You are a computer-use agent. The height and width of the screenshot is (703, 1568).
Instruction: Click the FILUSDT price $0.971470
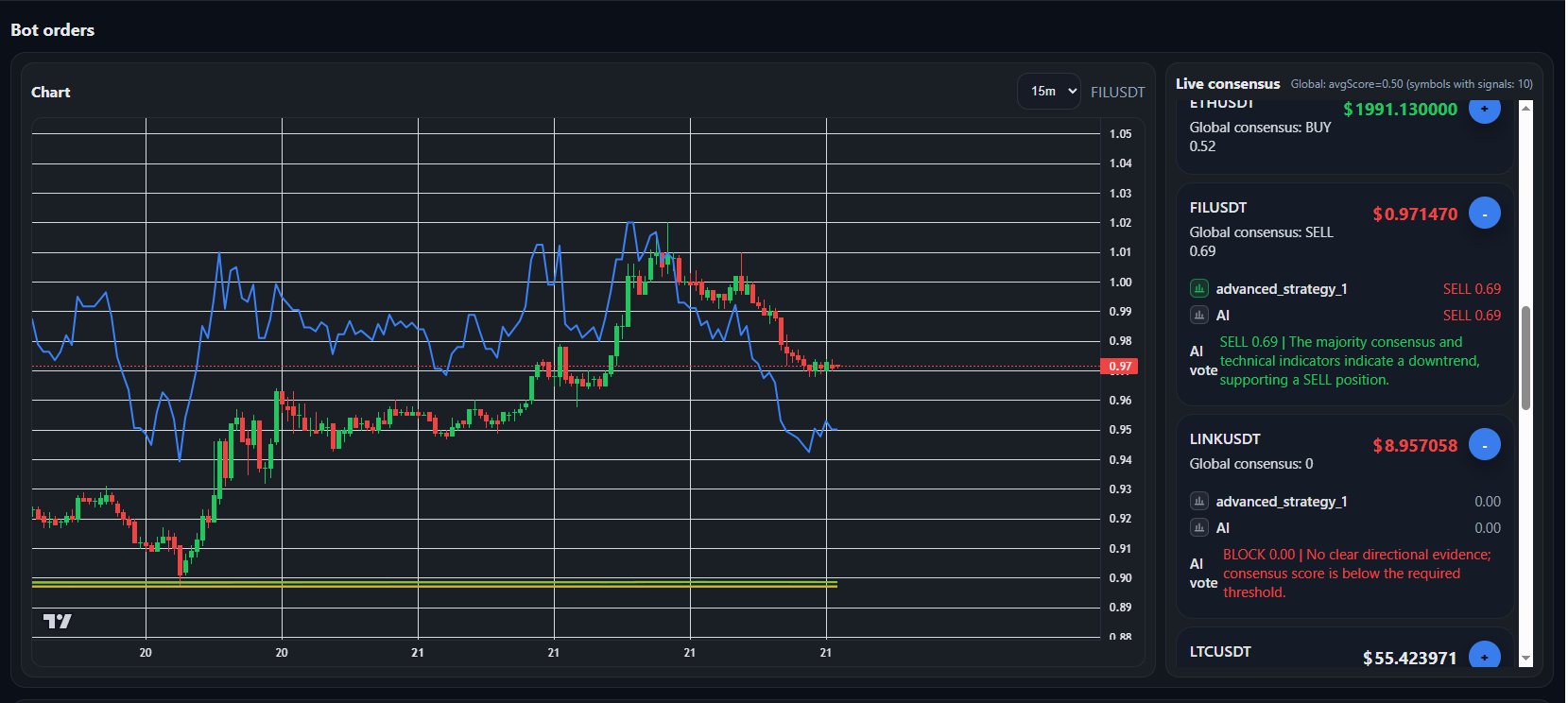[x=1415, y=214]
